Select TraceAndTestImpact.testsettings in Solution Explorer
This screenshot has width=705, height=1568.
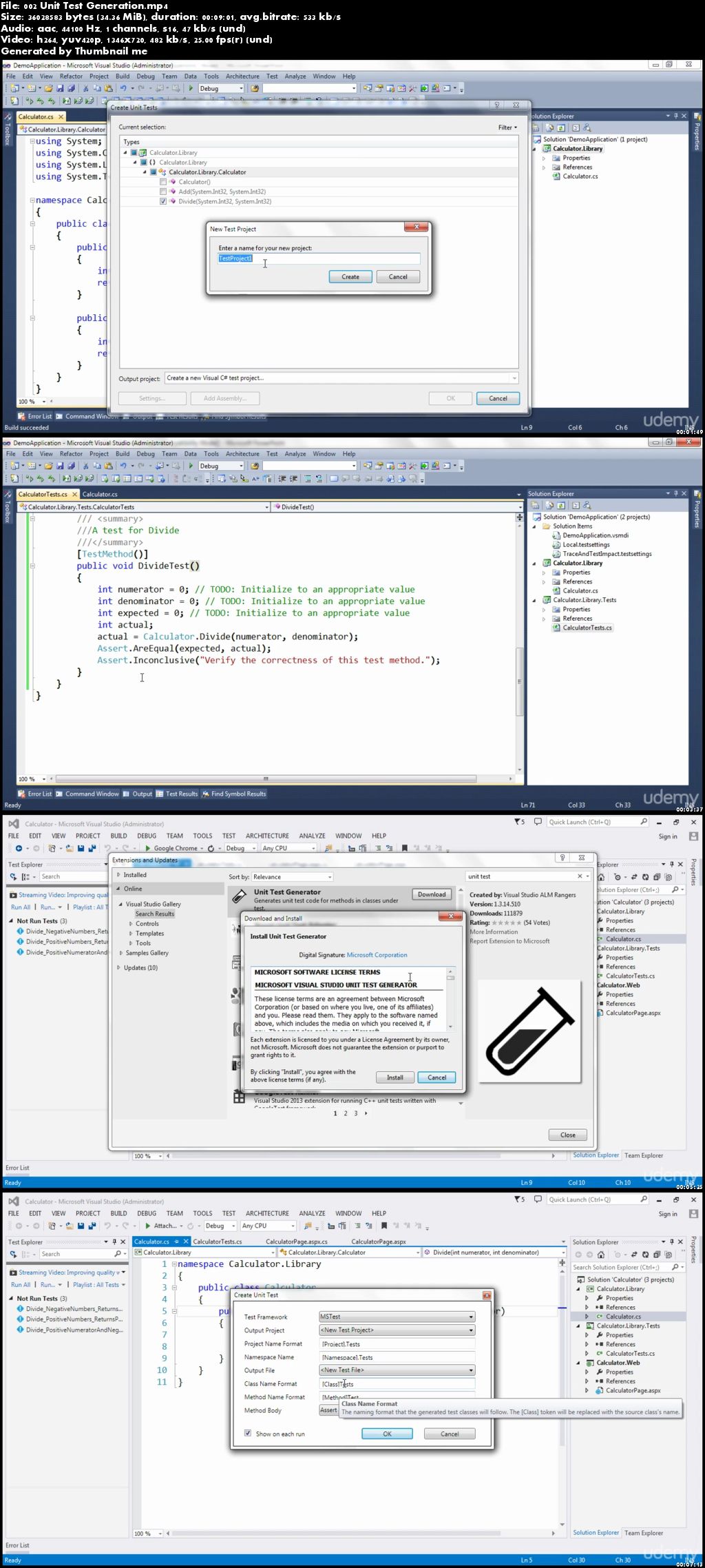[602, 554]
